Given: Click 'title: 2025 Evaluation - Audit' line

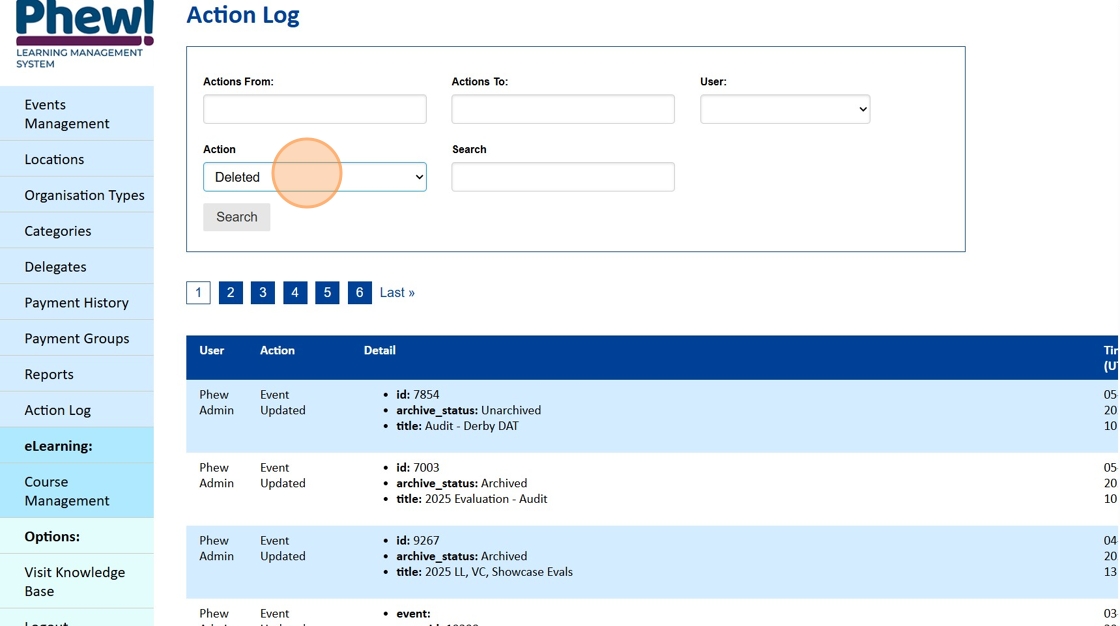Looking at the screenshot, I should click(471, 499).
